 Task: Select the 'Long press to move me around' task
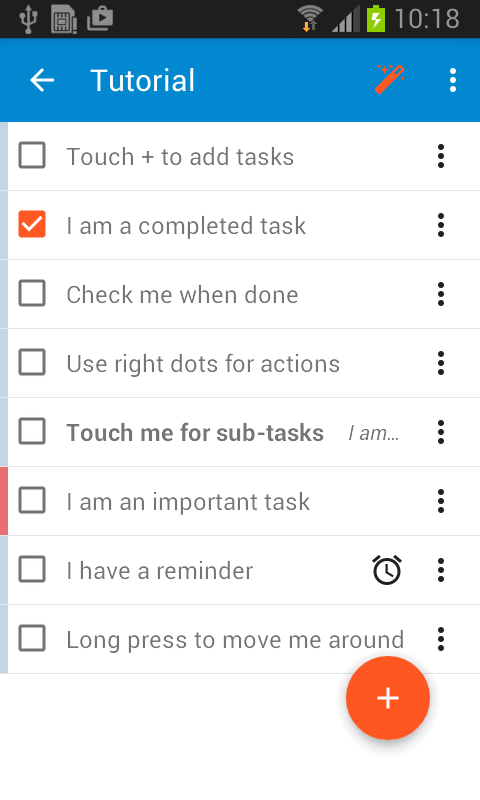click(235, 640)
